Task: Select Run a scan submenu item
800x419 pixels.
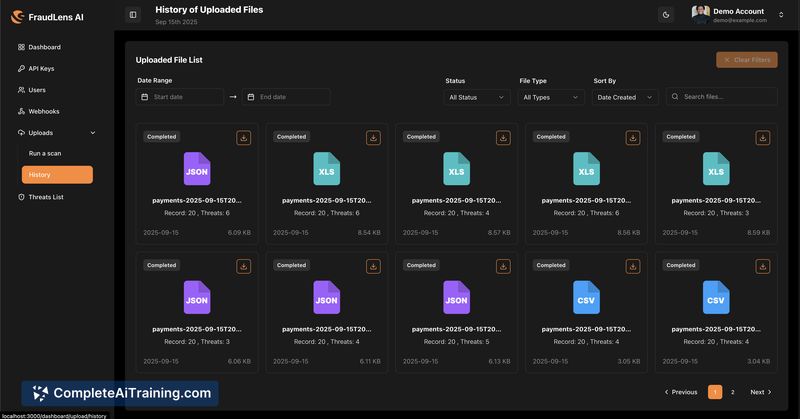Action: (x=45, y=153)
